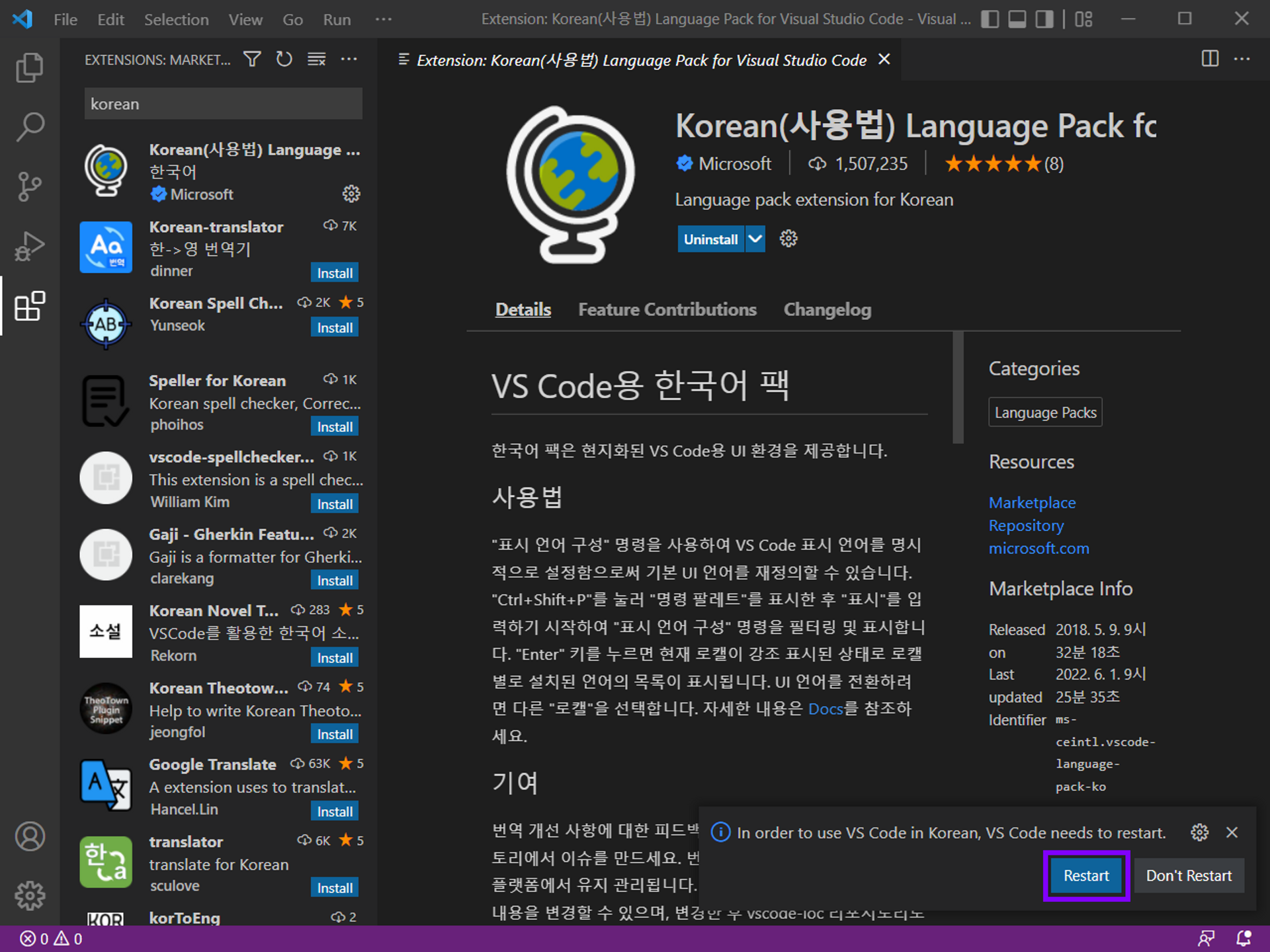Install the Korean-translator extension

pyautogui.click(x=335, y=272)
